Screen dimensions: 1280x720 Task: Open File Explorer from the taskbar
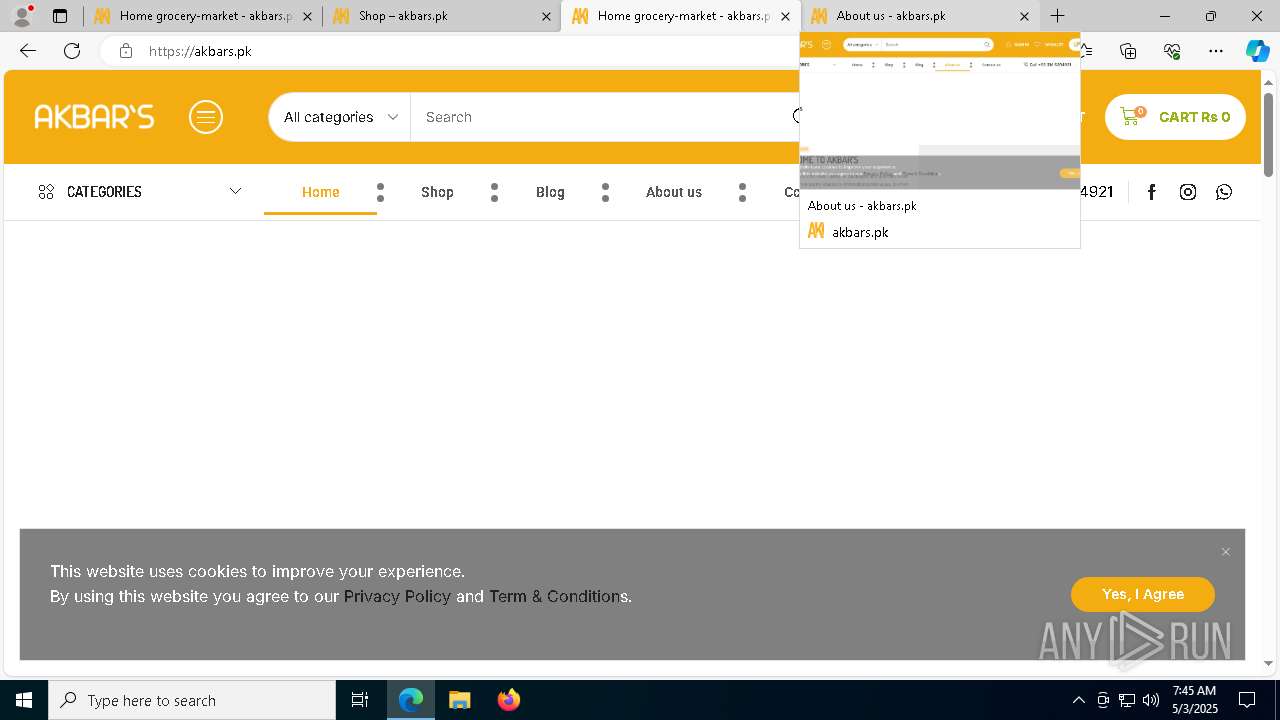tap(459, 700)
